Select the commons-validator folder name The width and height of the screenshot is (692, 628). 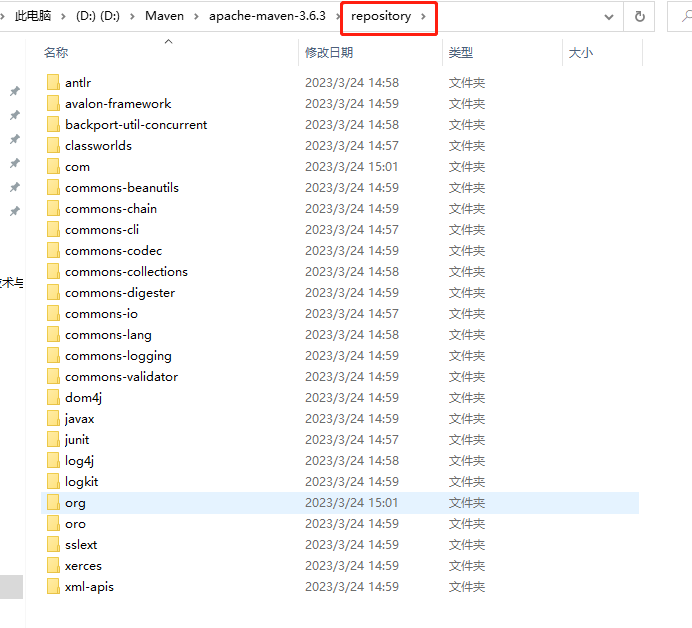click(x=121, y=376)
